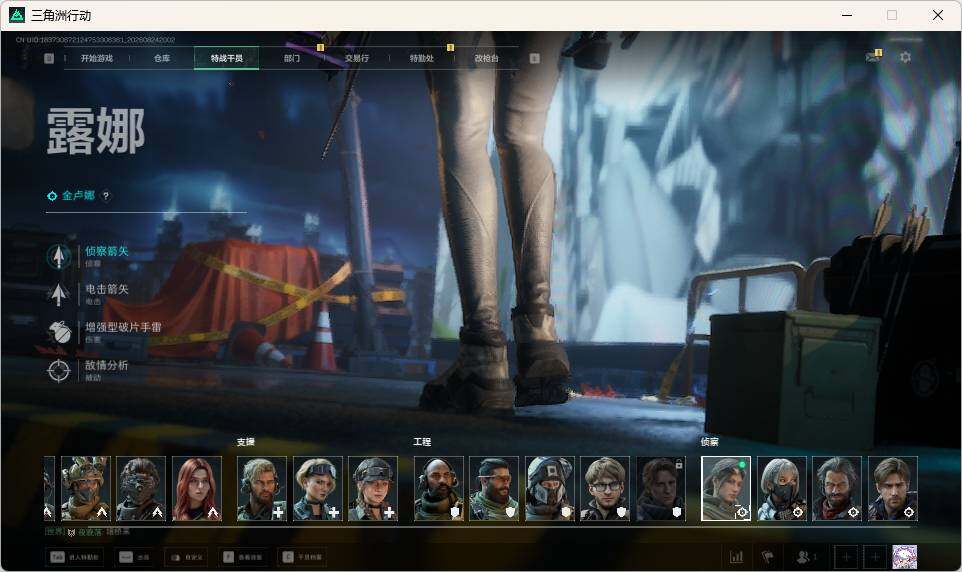Image resolution: width=962 pixels, height=572 pixels.
Task: Choose the blonde support operator wearing goggles
Action: (317, 489)
